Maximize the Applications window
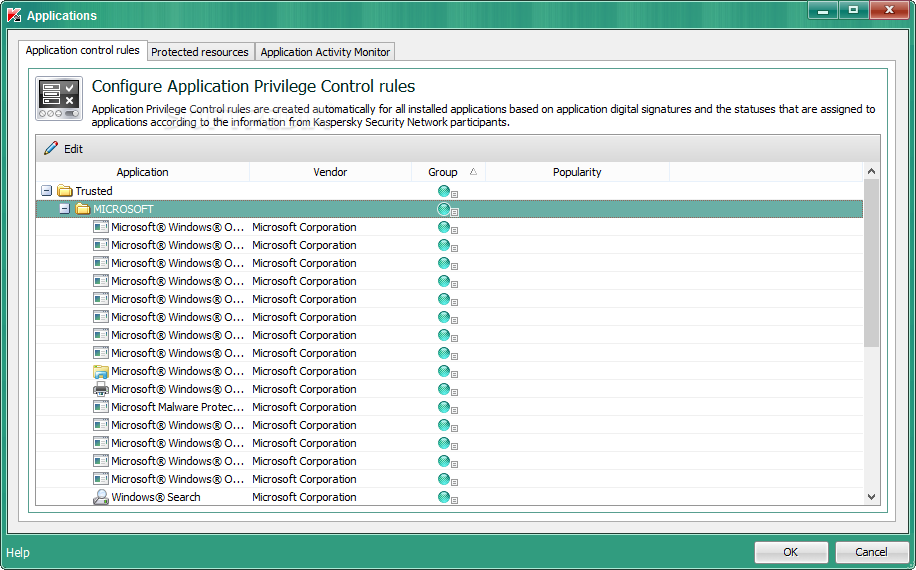 click(853, 10)
